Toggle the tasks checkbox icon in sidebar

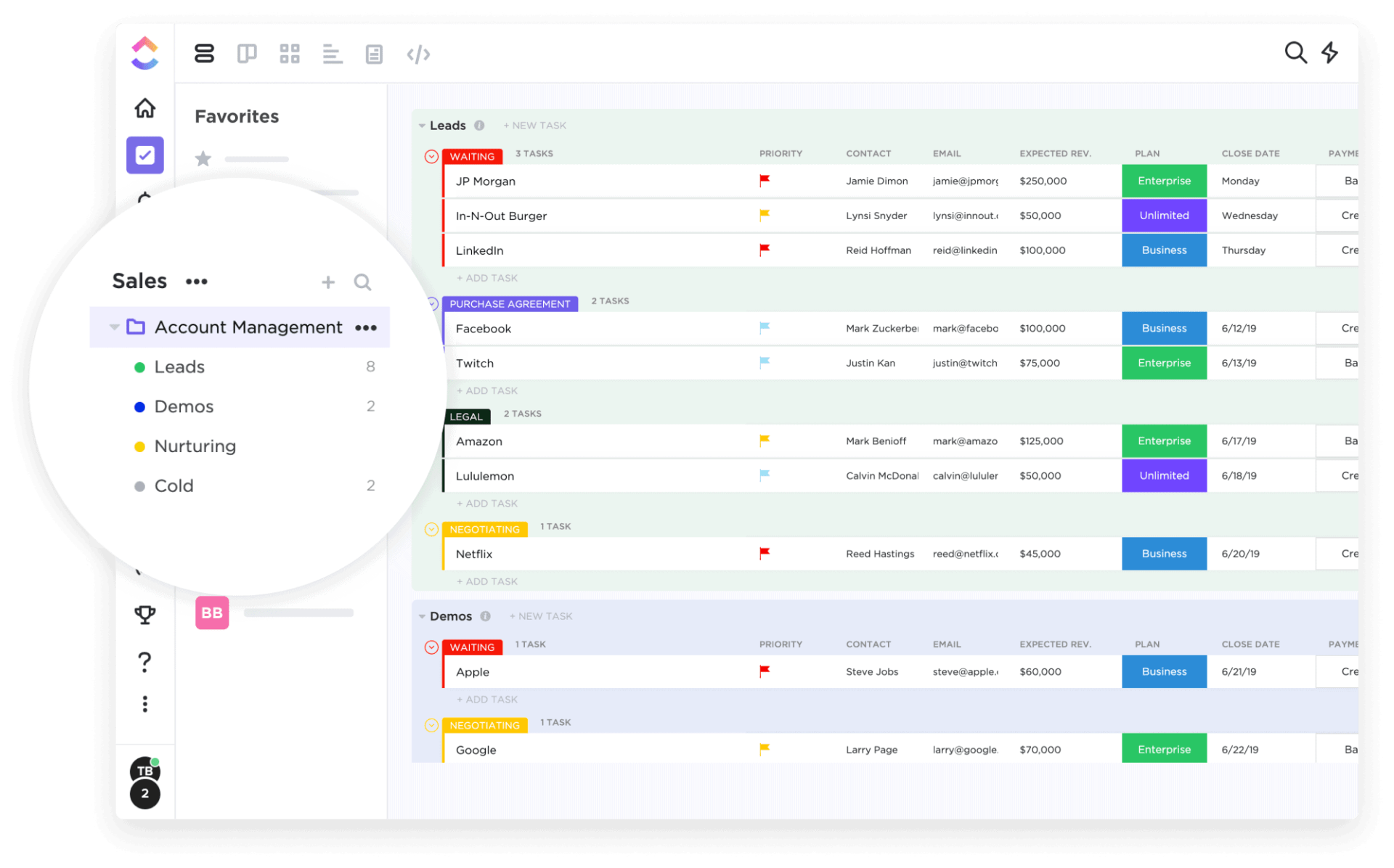[x=145, y=155]
